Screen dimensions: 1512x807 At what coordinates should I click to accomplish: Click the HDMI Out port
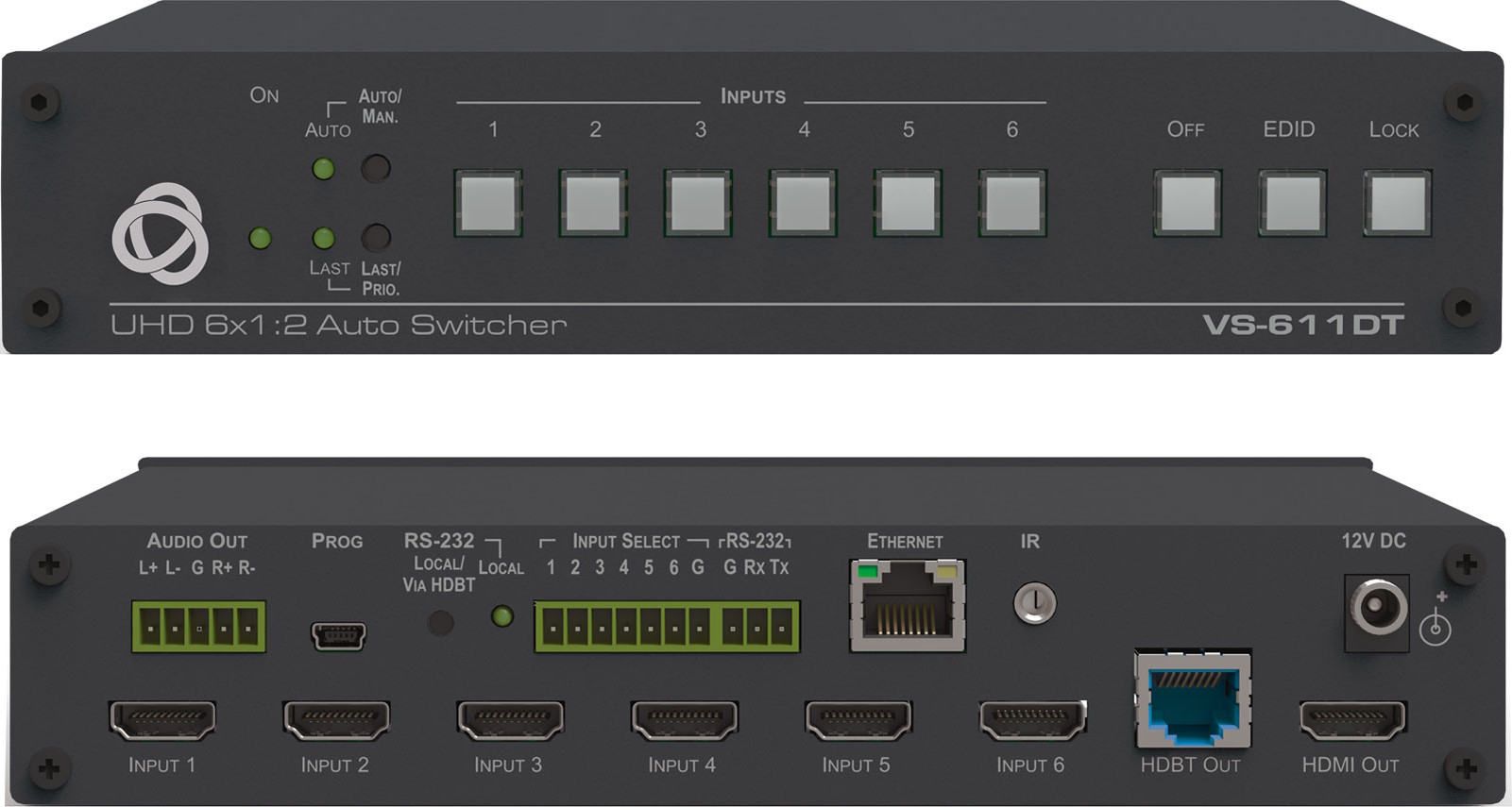point(1352,721)
